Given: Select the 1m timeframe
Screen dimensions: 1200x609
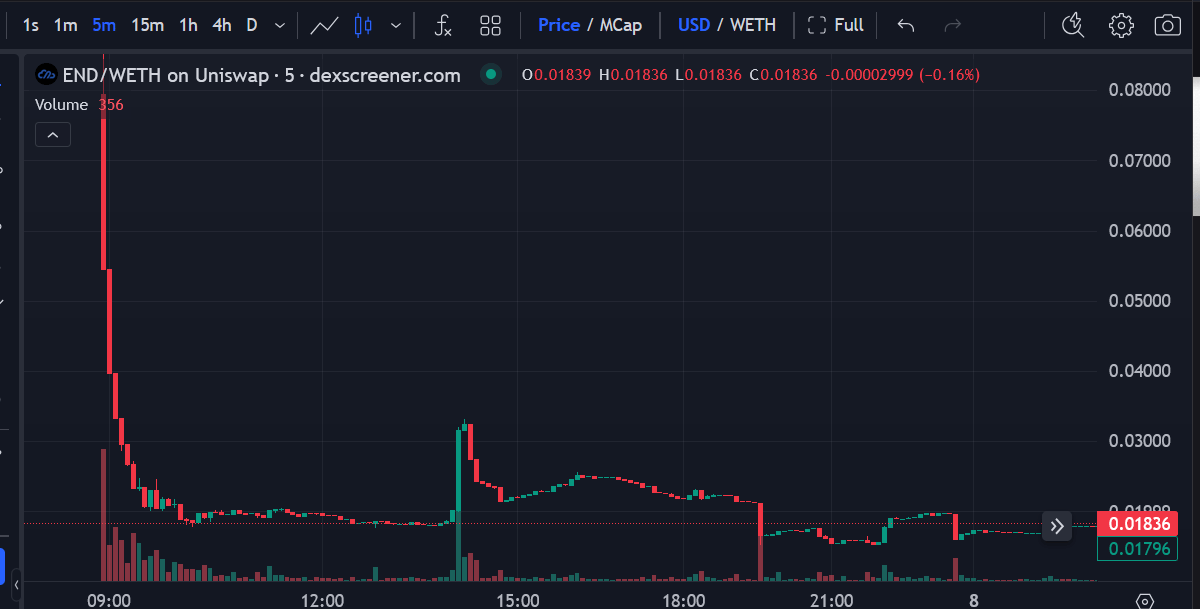Looking at the screenshot, I should (x=66, y=25).
